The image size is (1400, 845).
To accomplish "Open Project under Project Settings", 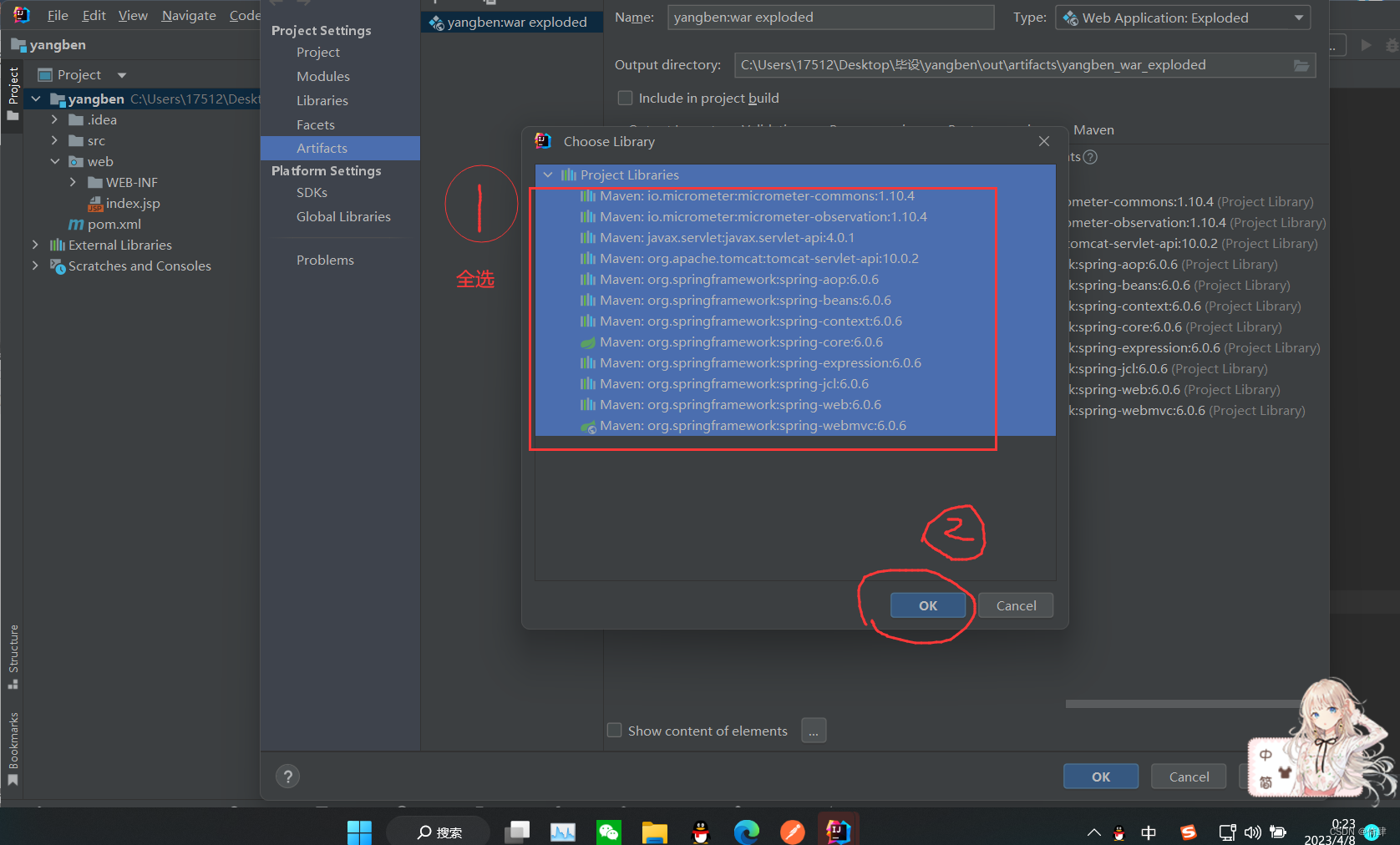I will 318,52.
